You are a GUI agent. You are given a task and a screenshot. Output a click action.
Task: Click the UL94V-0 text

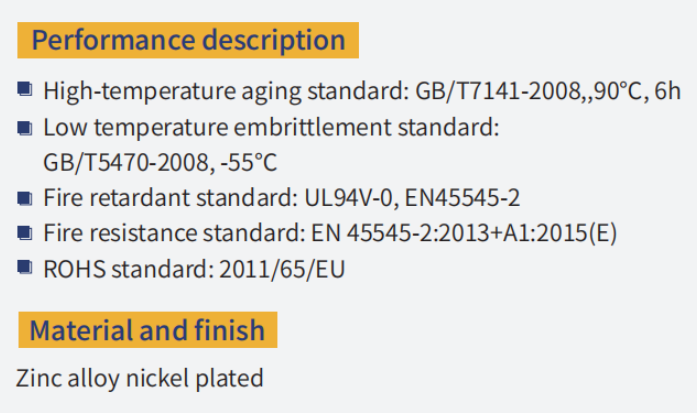[348, 198]
